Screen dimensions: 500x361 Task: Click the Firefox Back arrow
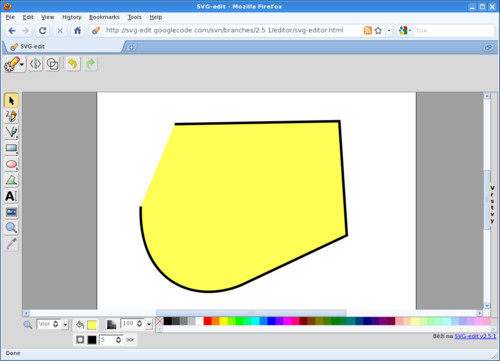(x=12, y=31)
